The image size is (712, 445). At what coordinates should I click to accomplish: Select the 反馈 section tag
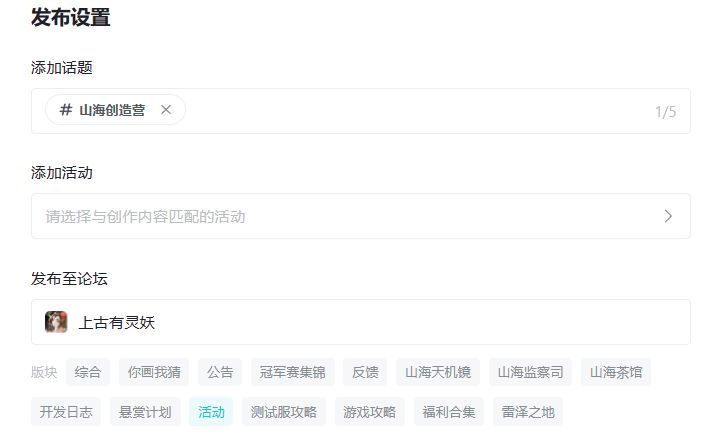click(365, 372)
